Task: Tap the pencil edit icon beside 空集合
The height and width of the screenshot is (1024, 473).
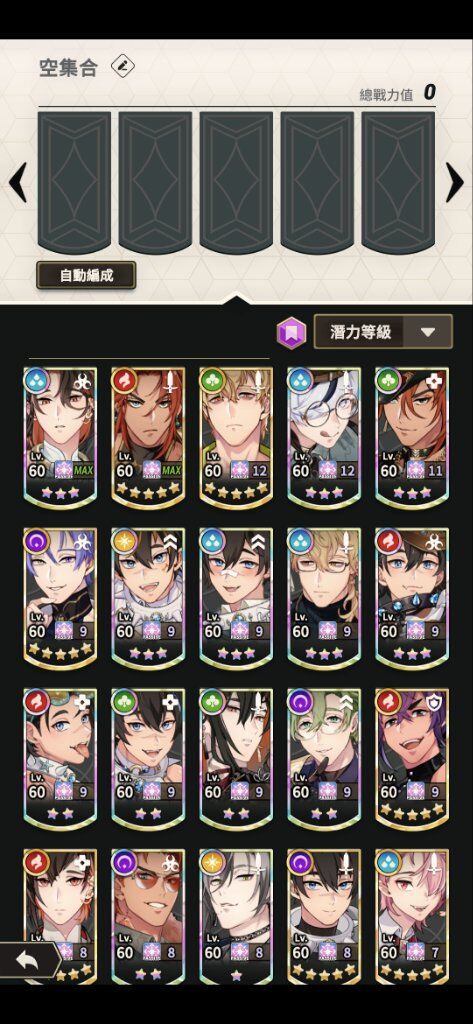Action: click(122, 66)
